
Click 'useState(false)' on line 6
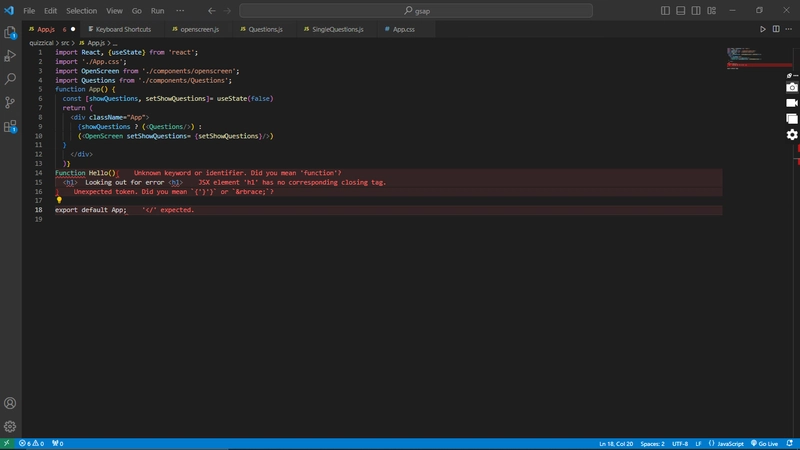click(x=245, y=98)
